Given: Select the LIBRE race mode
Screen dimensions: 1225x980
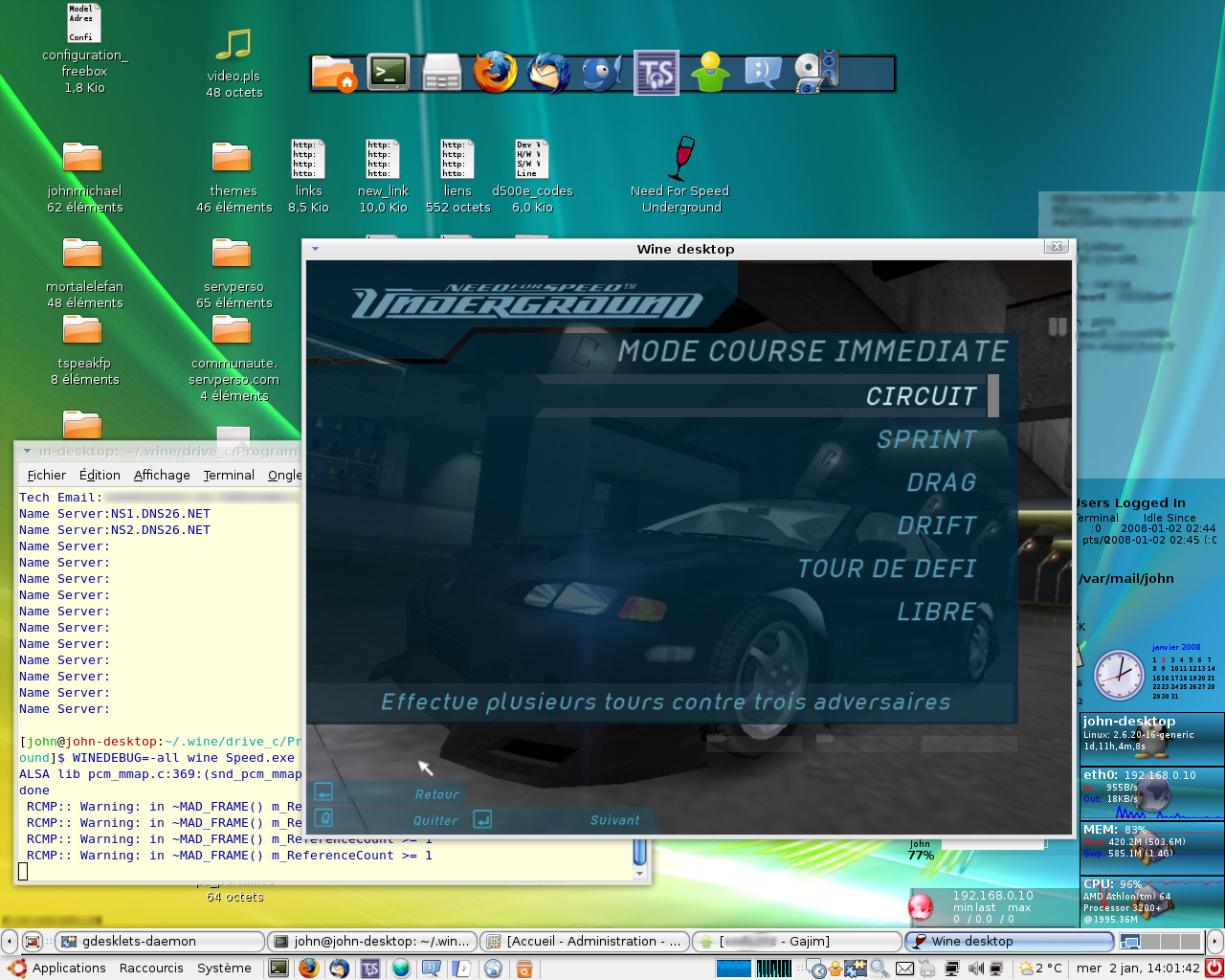Looking at the screenshot, I should (936, 612).
